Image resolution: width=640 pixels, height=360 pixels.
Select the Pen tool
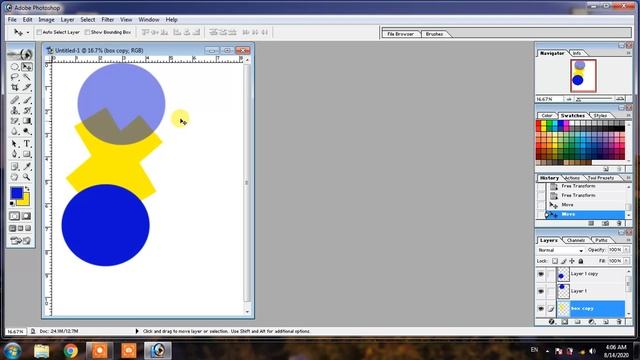15,154
